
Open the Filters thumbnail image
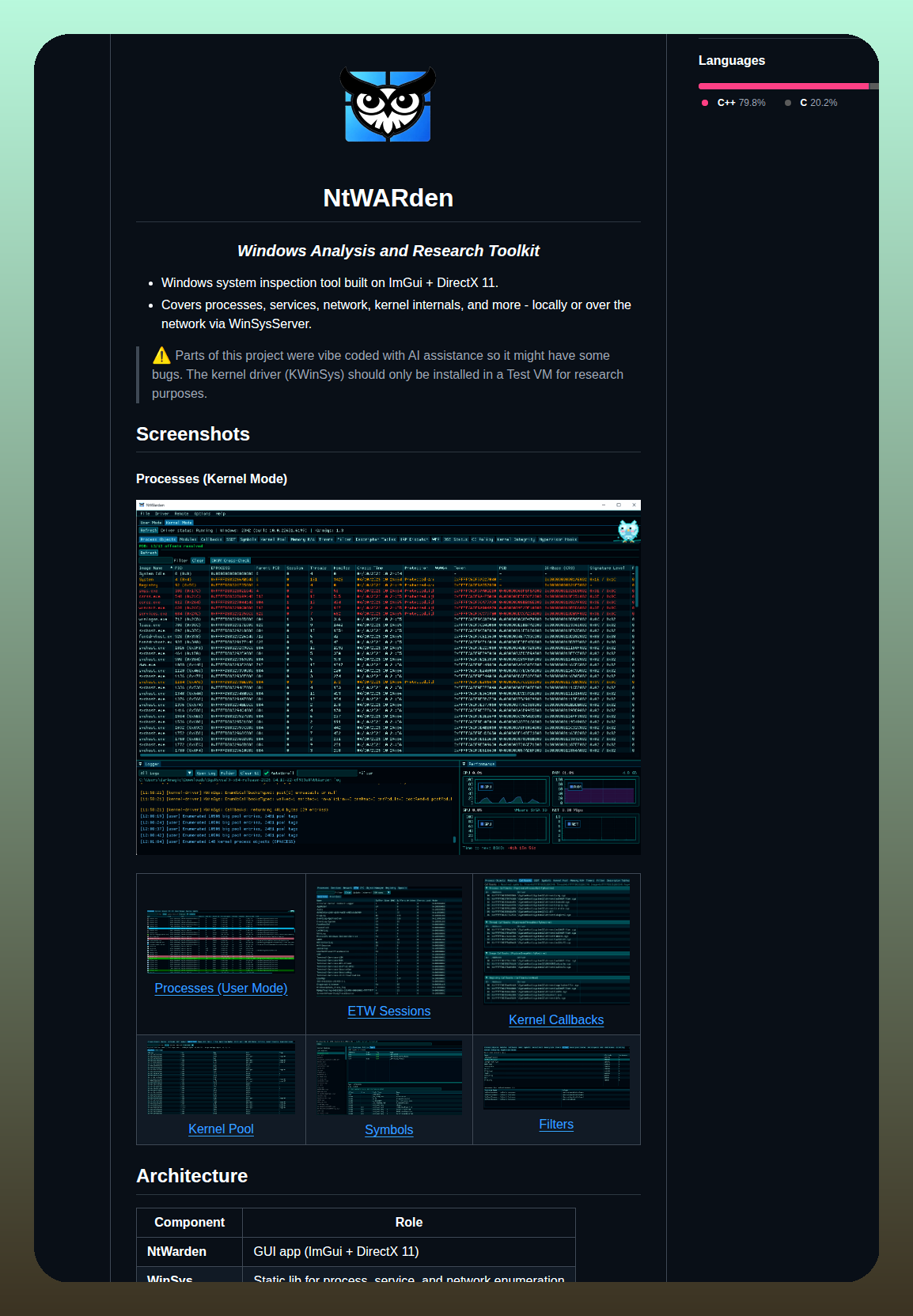click(556, 1076)
